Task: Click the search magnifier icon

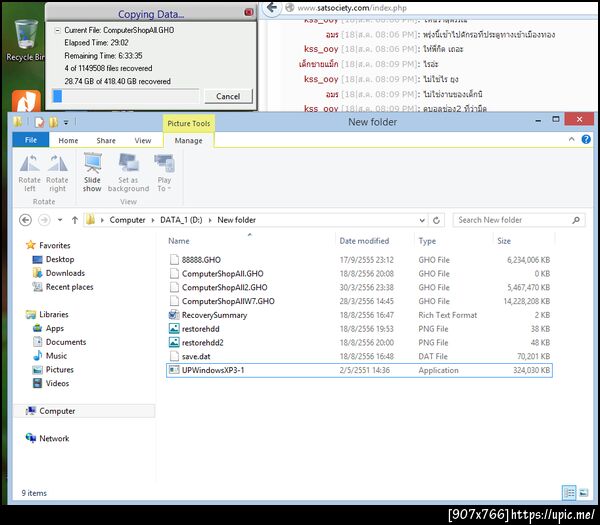Action: [576, 220]
